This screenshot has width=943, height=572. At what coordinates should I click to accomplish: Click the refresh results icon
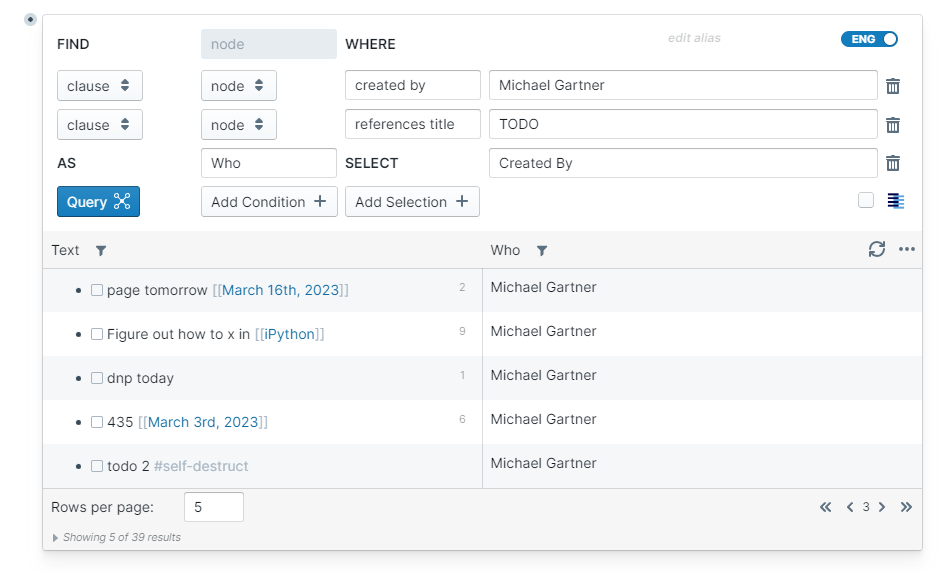877,250
